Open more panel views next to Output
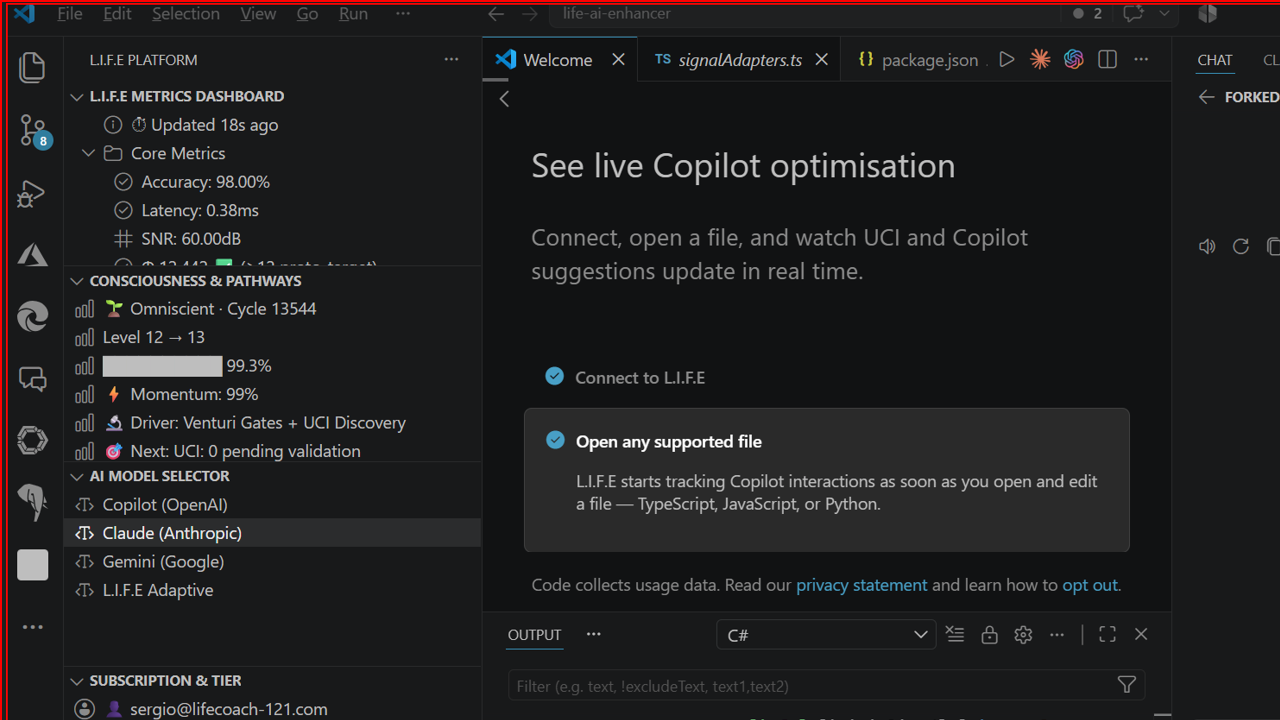The image size is (1280, 720). (x=594, y=634)
